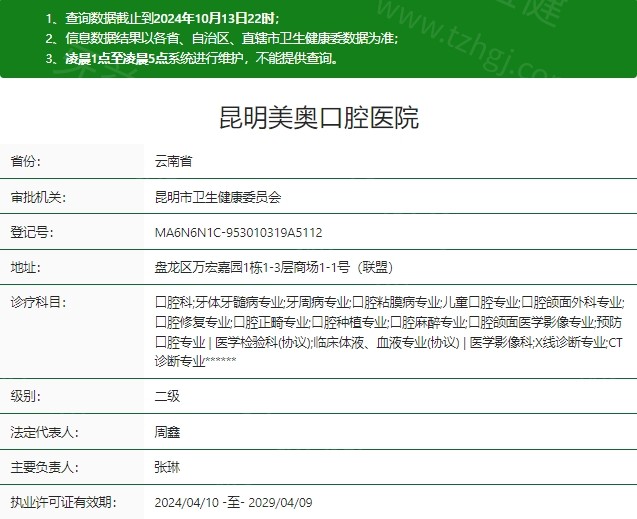Screen dimensions: 637x519
Task: Select registration number MA6N6N1C-953010319A5112
Action: pyautogui.click(x=238, y=232)
